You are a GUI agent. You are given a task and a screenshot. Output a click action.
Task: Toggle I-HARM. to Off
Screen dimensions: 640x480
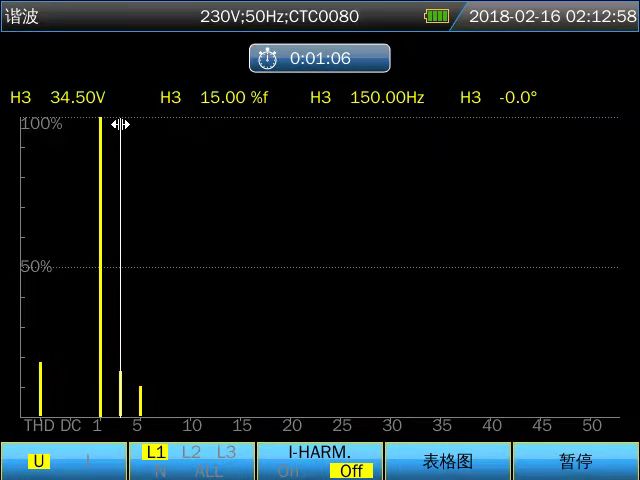(x=350, y=471)
